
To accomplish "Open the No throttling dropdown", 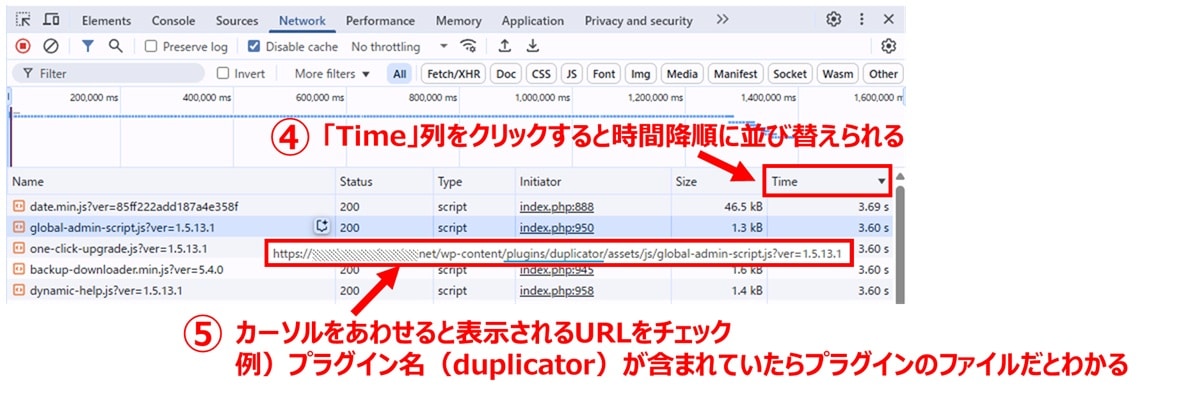I will coord(398,47).
